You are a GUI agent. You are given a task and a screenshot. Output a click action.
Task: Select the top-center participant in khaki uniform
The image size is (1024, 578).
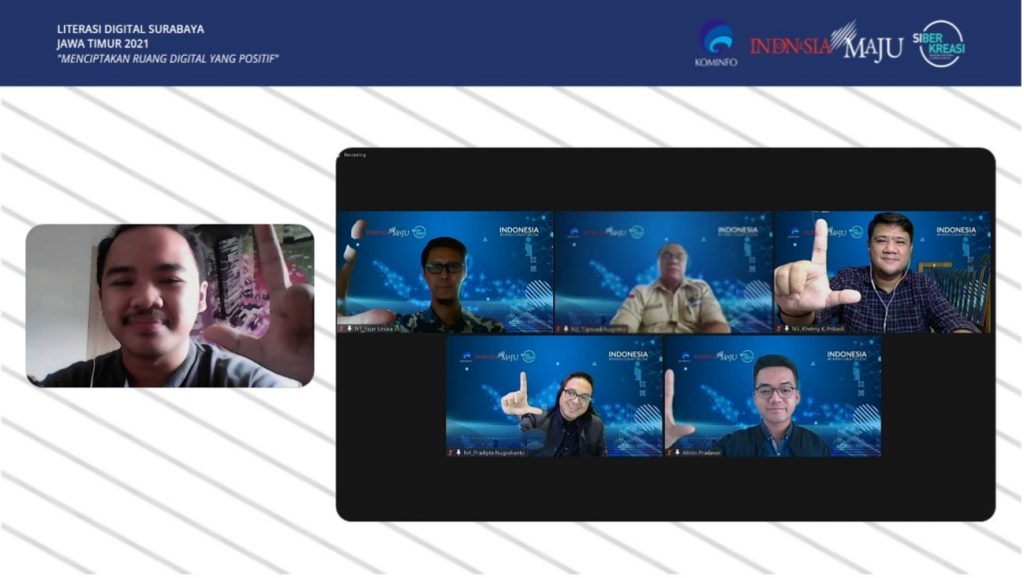click(663, 272)
